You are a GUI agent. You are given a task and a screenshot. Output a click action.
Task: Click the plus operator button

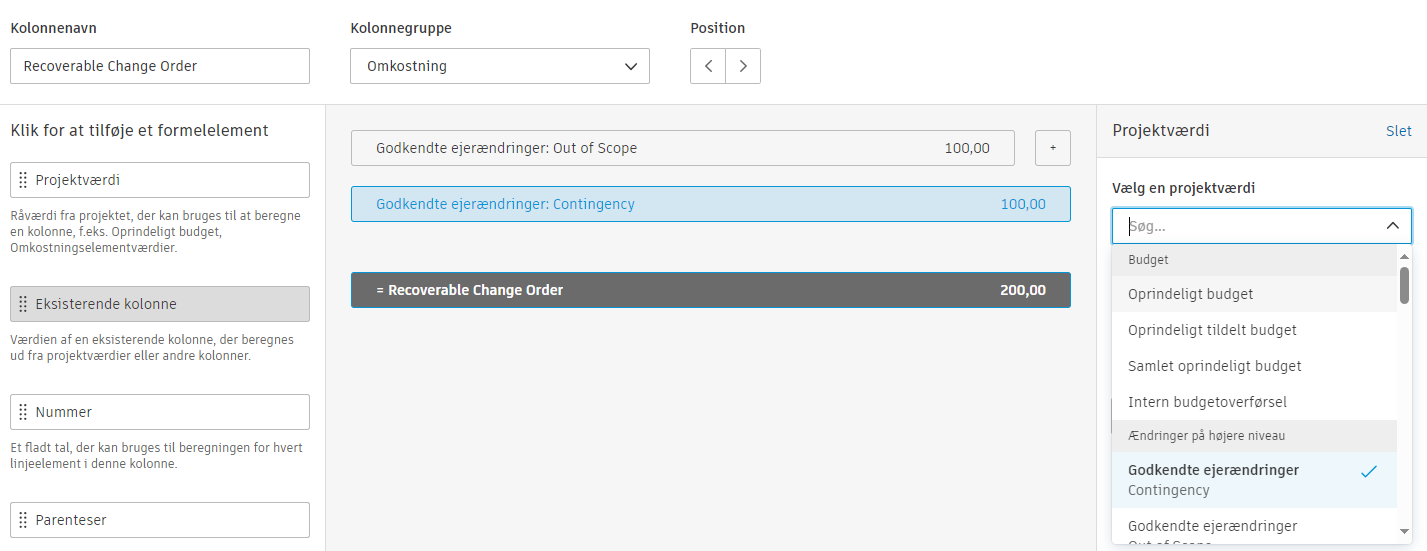[x=1052, y=148]
